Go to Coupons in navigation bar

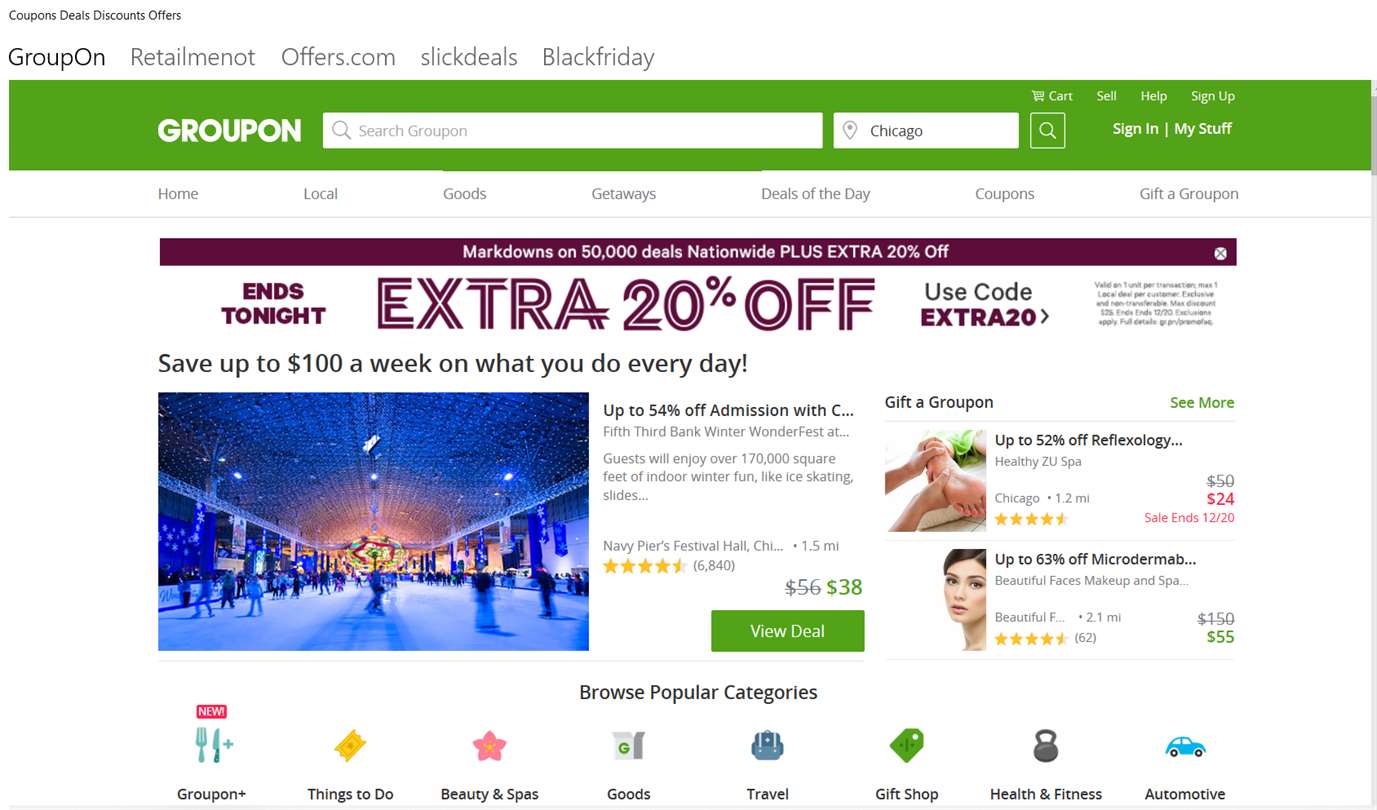click(1005, 194)
